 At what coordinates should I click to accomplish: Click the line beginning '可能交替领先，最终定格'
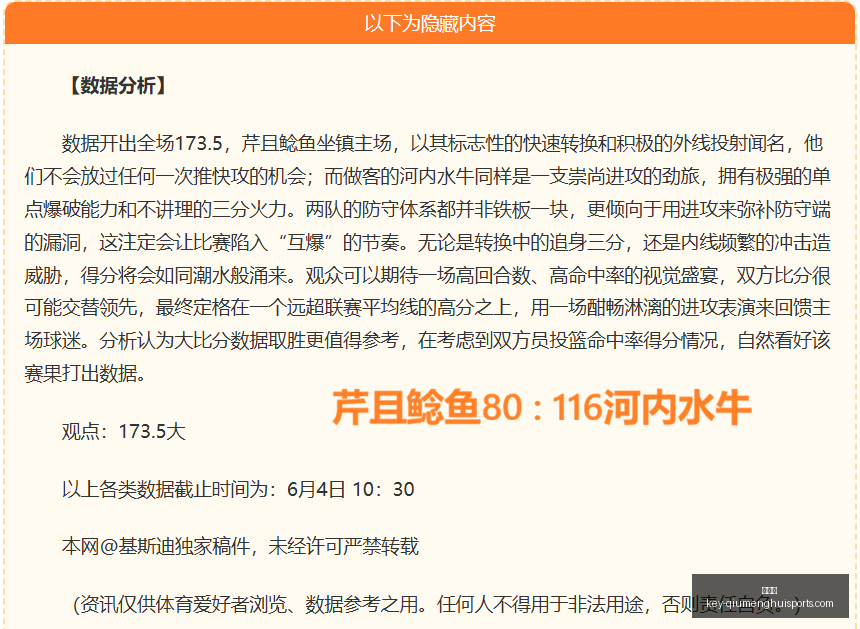pos(427,308)
